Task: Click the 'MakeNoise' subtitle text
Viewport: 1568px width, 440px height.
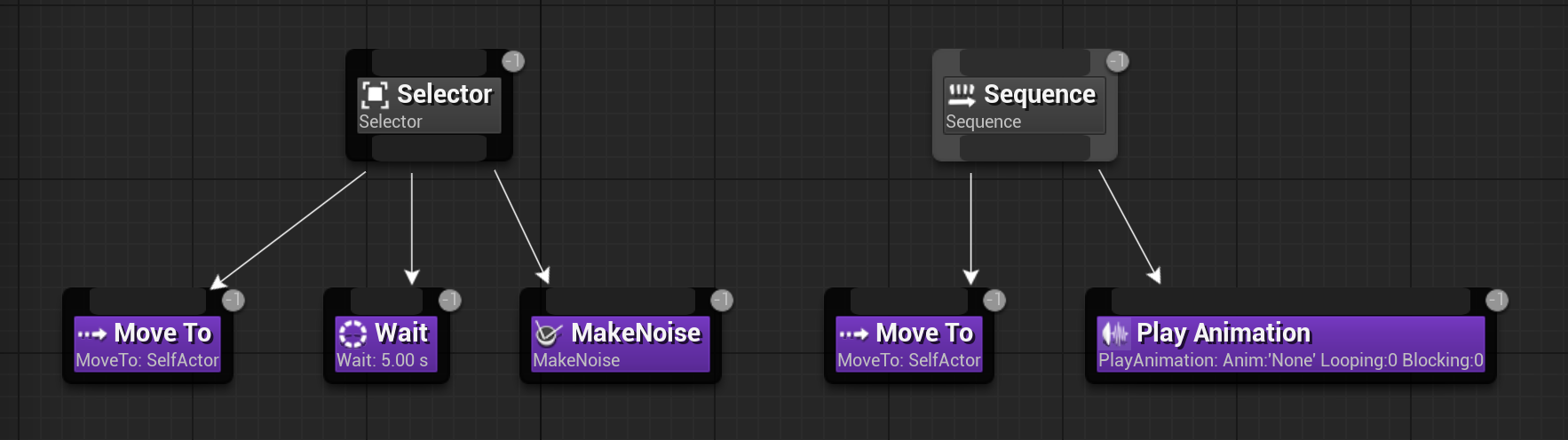Action: click(576, 360)
